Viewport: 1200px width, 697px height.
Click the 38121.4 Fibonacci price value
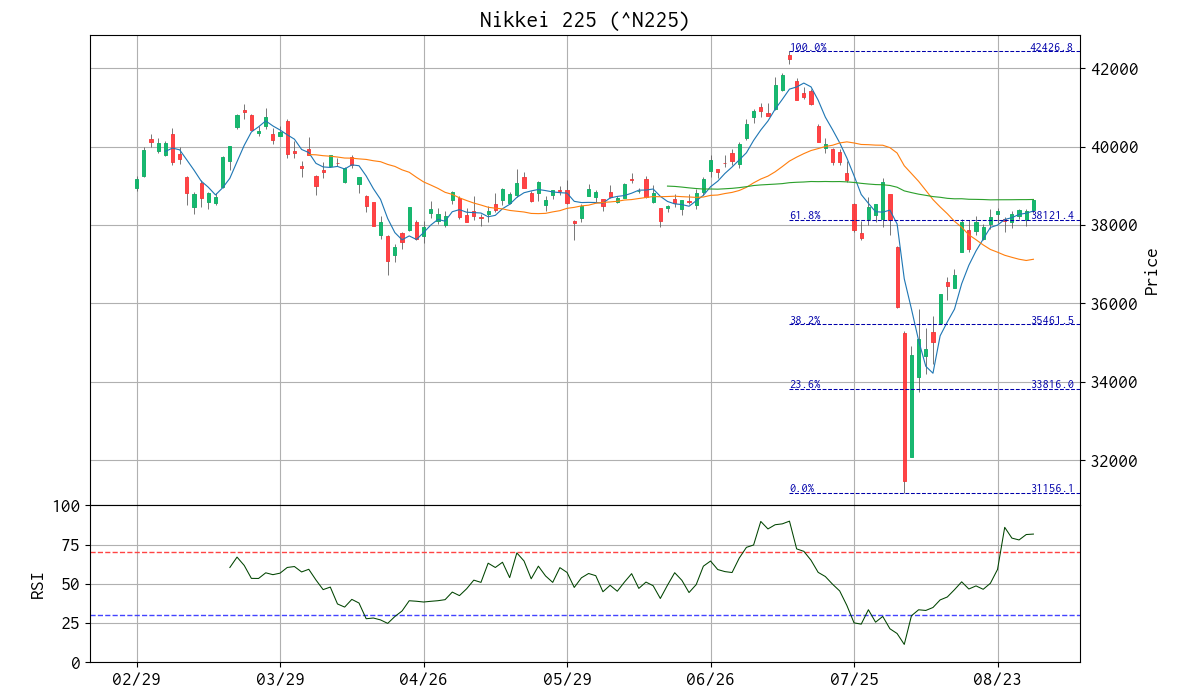tap(1052, 215)
